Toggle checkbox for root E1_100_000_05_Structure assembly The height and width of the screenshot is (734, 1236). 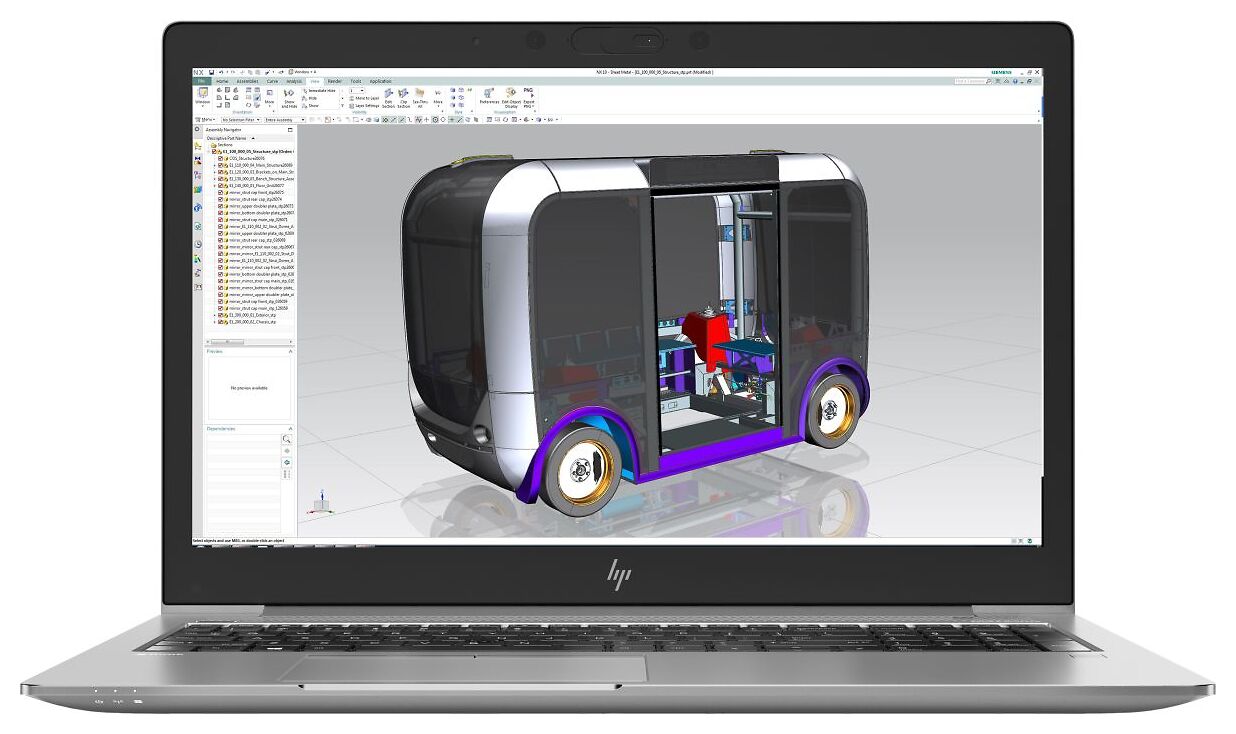[214, 151]
